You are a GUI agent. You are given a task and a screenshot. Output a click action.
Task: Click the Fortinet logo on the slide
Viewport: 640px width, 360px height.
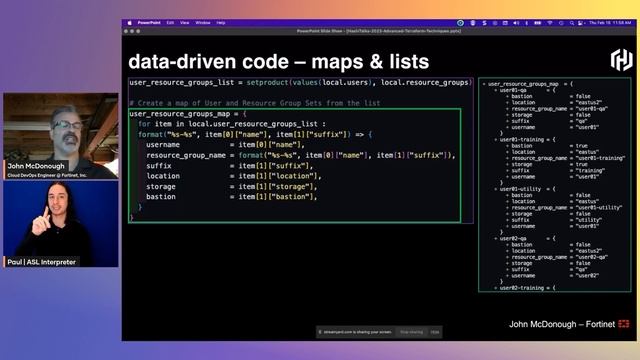624,324
